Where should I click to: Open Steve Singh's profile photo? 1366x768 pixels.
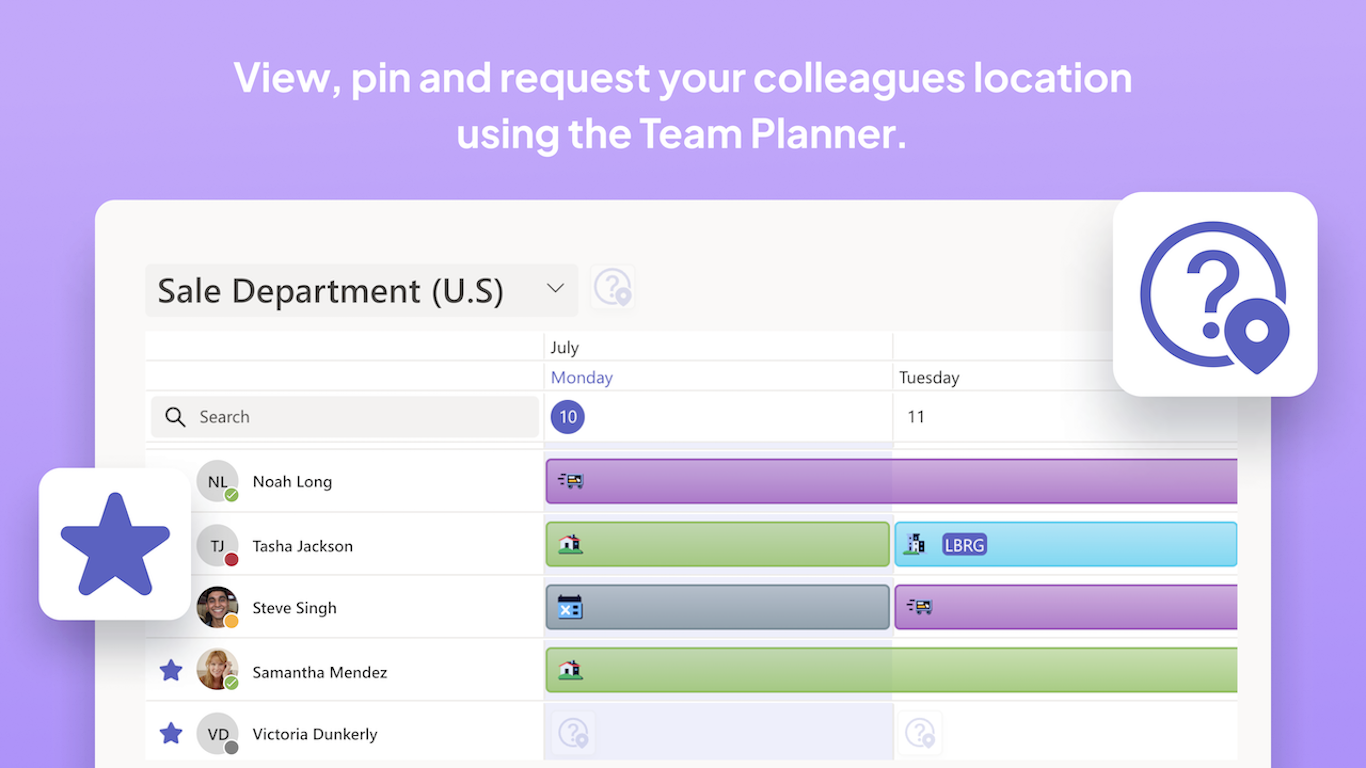217,607
